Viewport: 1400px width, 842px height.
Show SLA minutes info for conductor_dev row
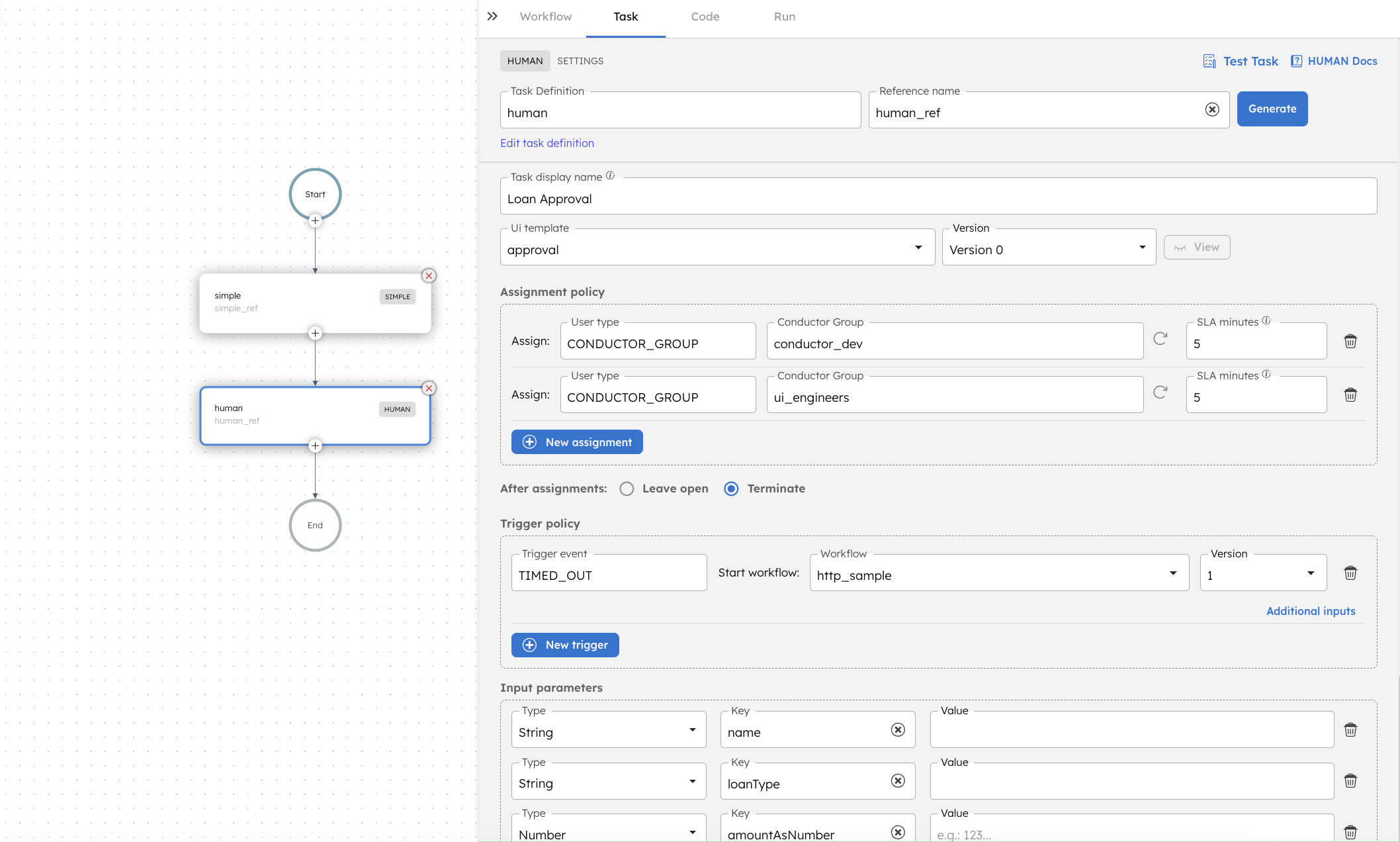click(x=1266, y=321)
